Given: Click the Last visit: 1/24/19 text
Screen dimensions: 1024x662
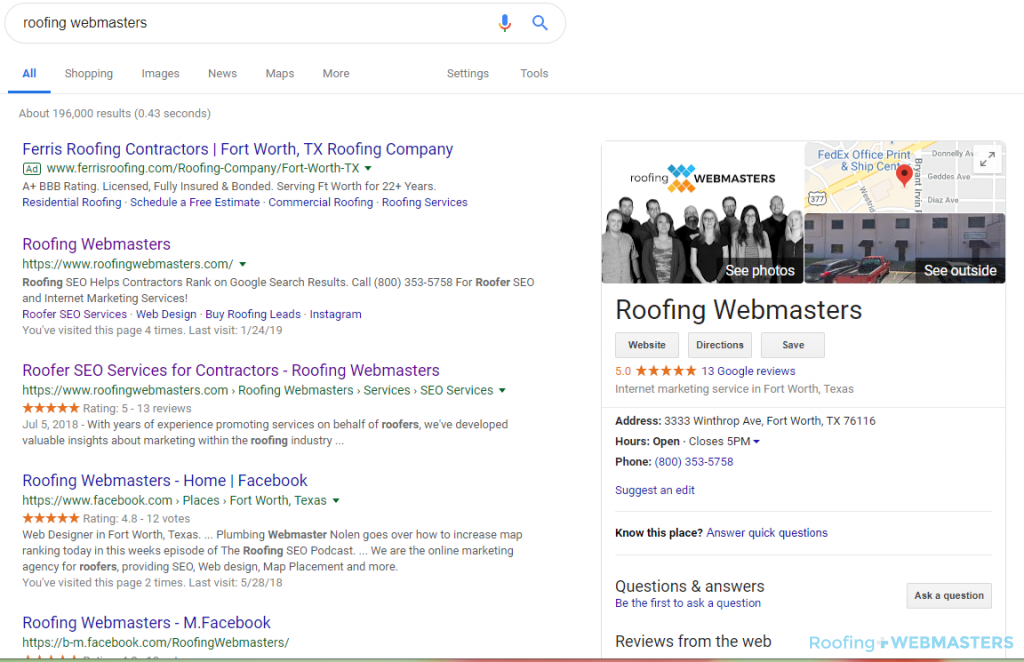Looking at the screenshot, I should click(x=235, y=330).
